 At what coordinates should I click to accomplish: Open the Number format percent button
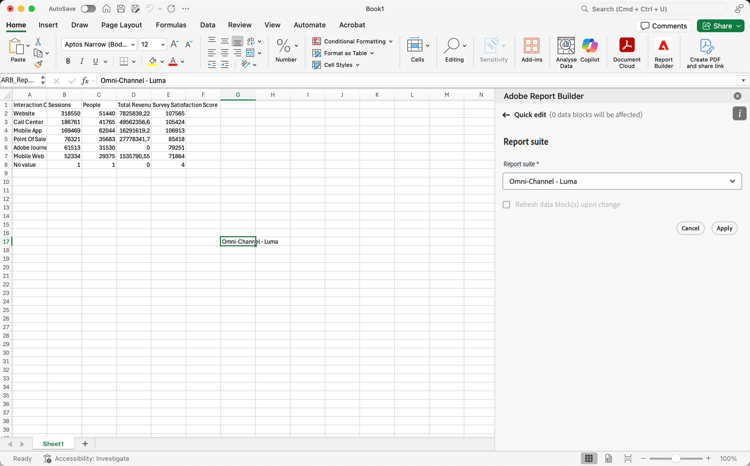point(286,50)
